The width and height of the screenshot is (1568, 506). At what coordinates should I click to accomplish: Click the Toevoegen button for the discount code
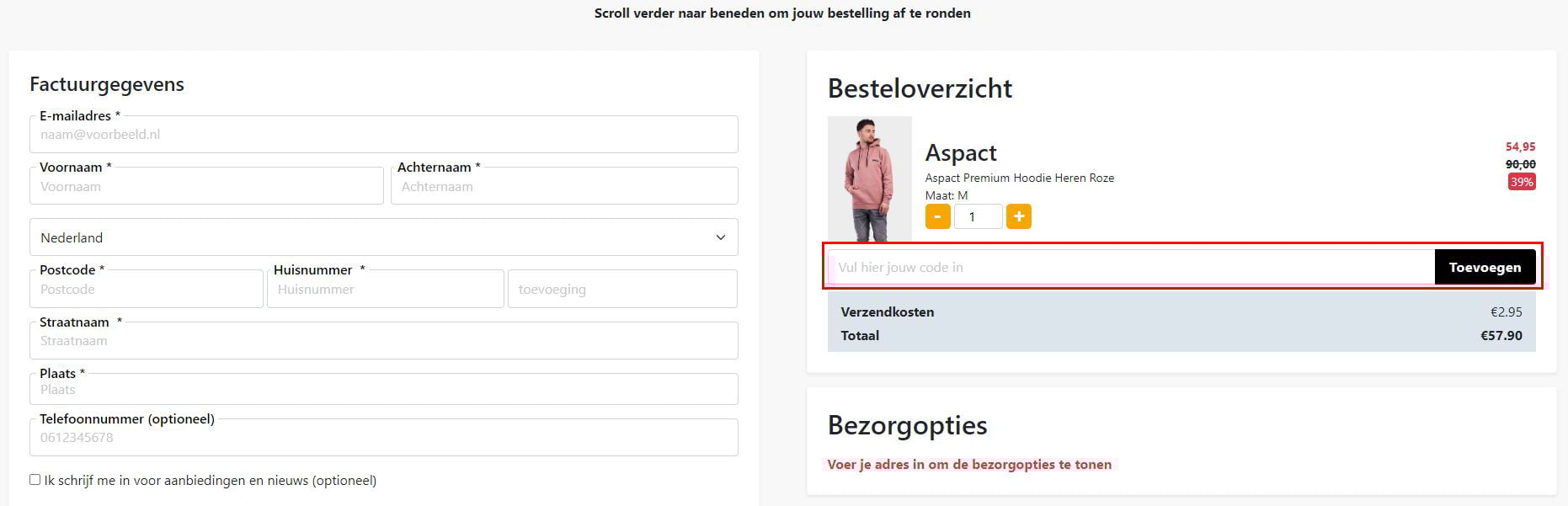pyautogui.click(x=1485, y=267)
